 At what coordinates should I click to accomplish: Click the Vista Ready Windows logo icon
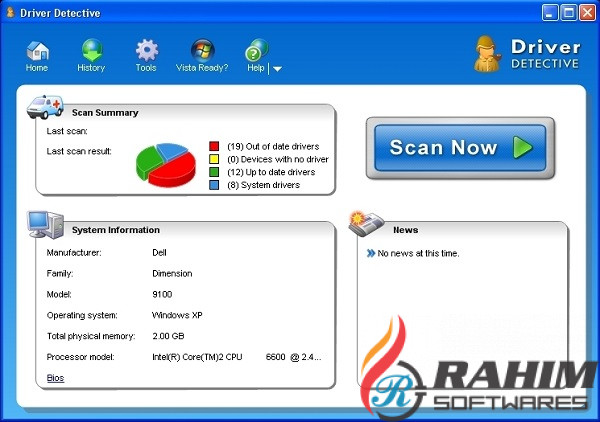click(x=203, y=50)
